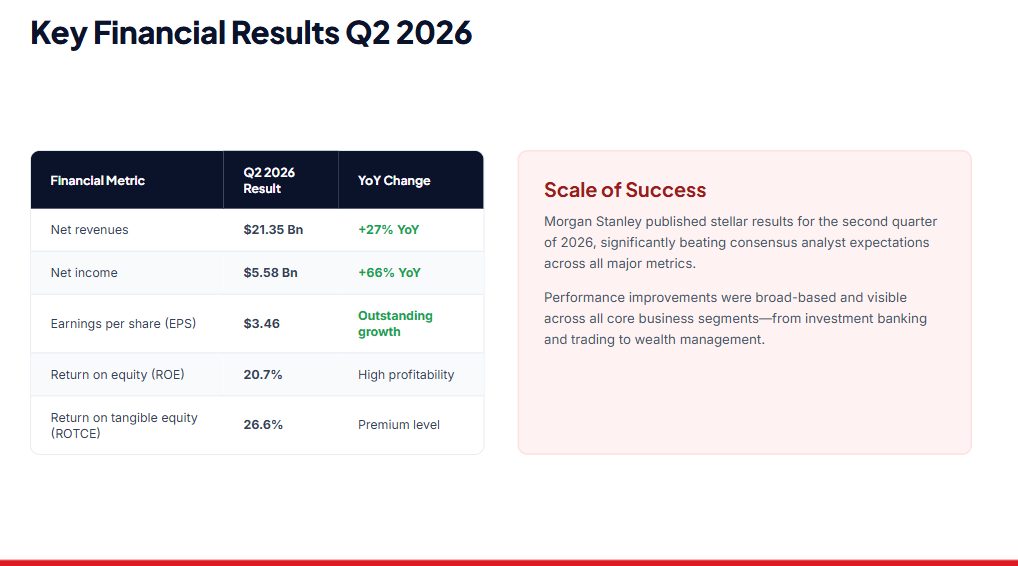Click the '26.6%' ROTCE value
Image resolution: width=1018 pixels, height=566 pixels.
pyautogui.click(x=263, y=424)
